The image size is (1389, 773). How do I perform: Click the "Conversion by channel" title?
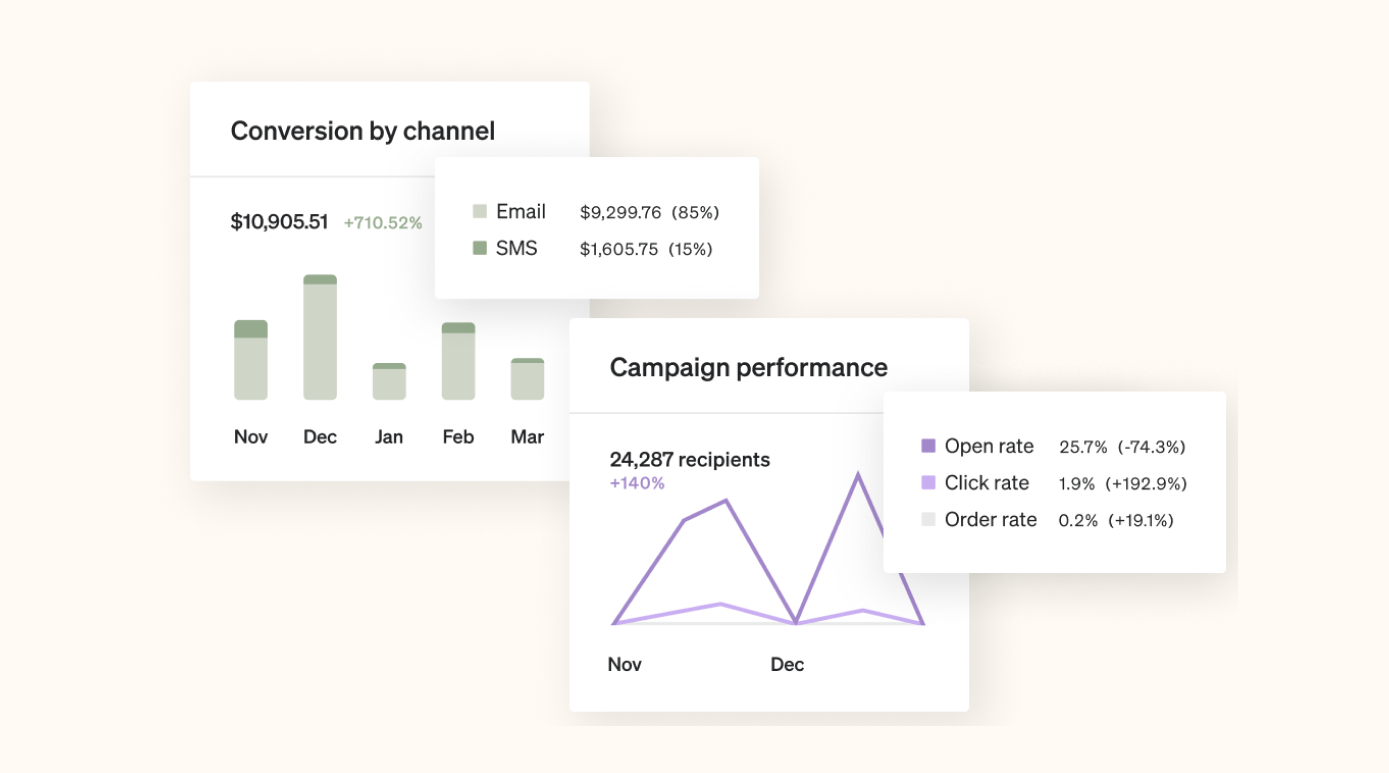[363, 131]
